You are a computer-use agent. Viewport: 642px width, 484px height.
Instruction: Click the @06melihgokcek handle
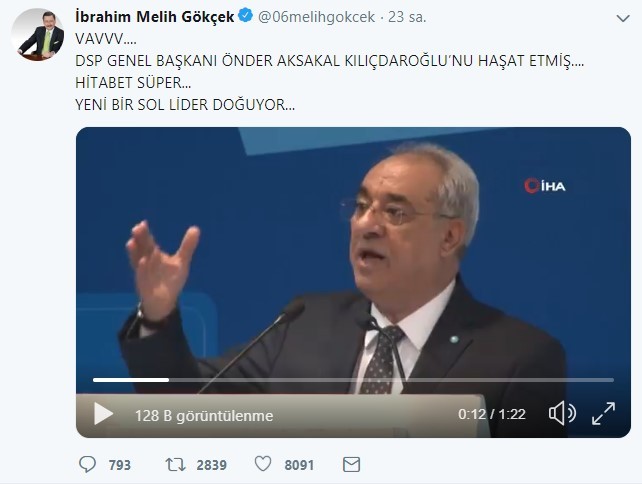[316, 17]
